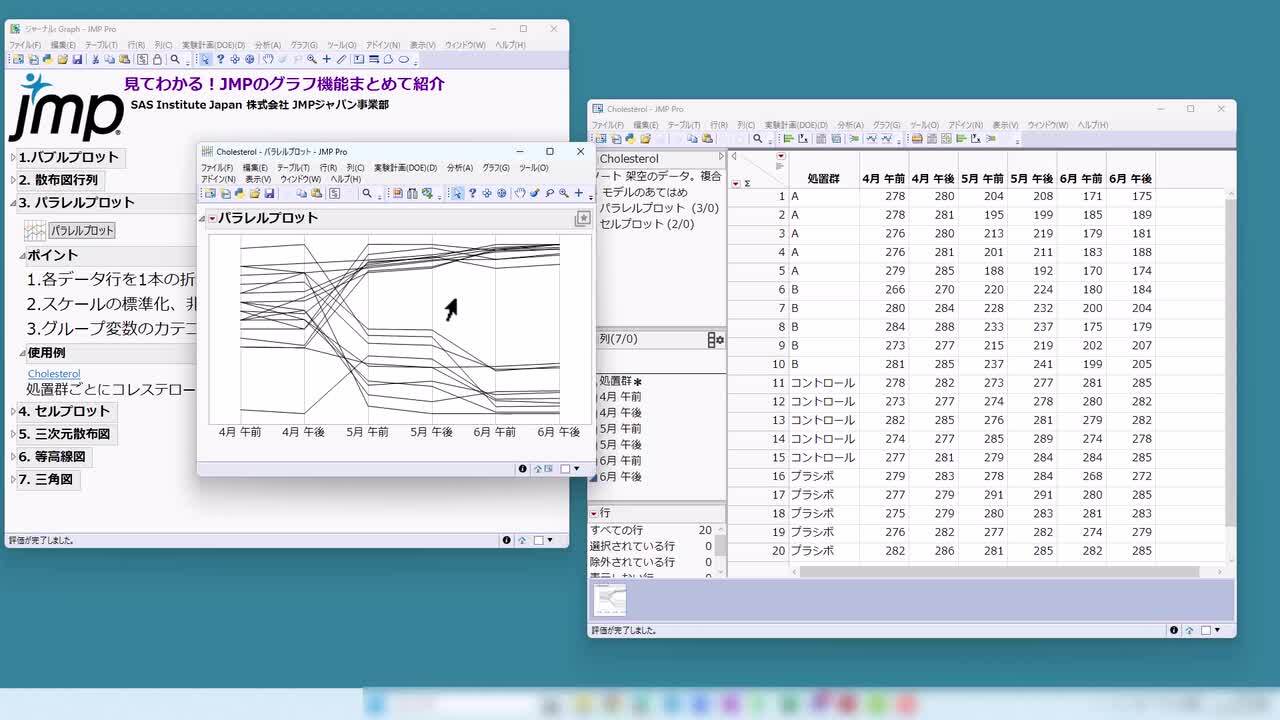Collapse the ポイント subsection
Screen dimensions: 1280x720
22,256
